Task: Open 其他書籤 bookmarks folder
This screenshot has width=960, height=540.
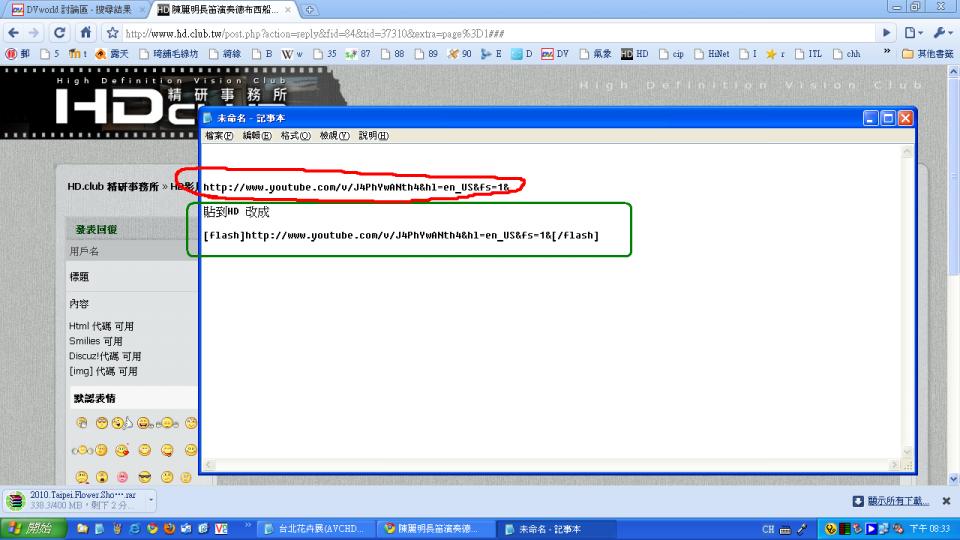Action: (x=928, y=54)
